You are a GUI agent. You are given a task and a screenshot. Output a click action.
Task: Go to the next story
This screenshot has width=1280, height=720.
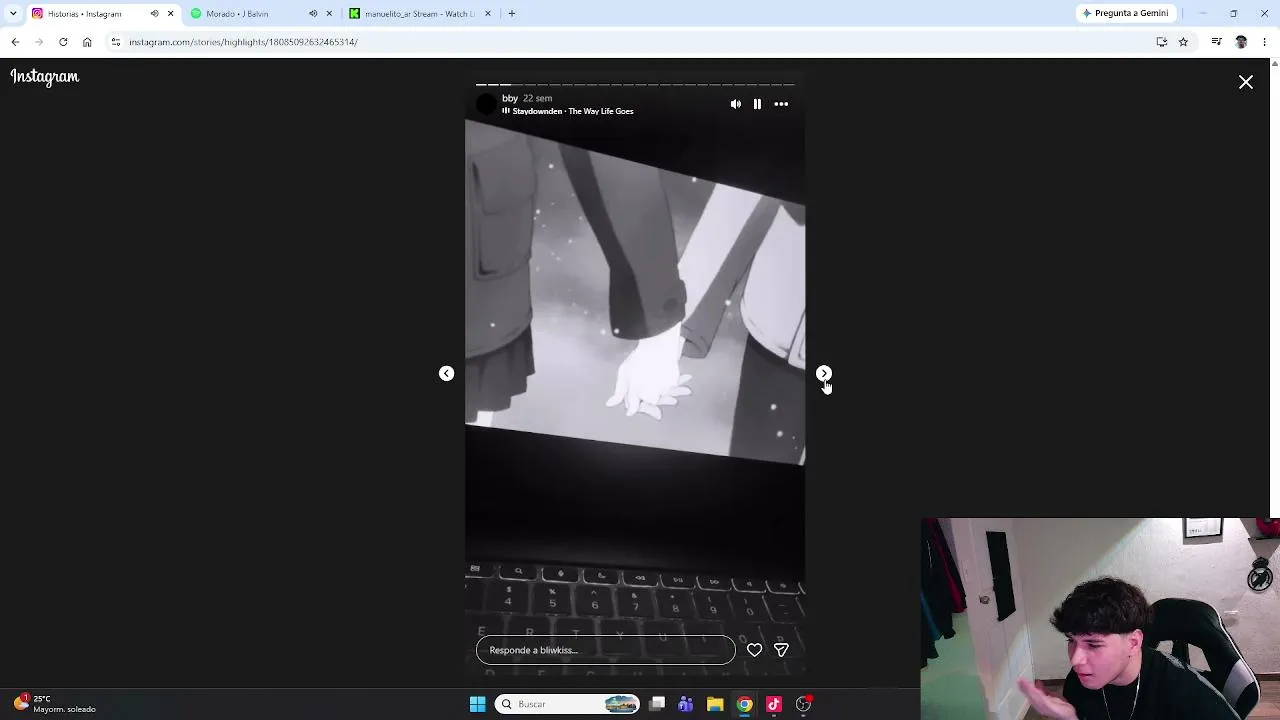pos(824,373)
